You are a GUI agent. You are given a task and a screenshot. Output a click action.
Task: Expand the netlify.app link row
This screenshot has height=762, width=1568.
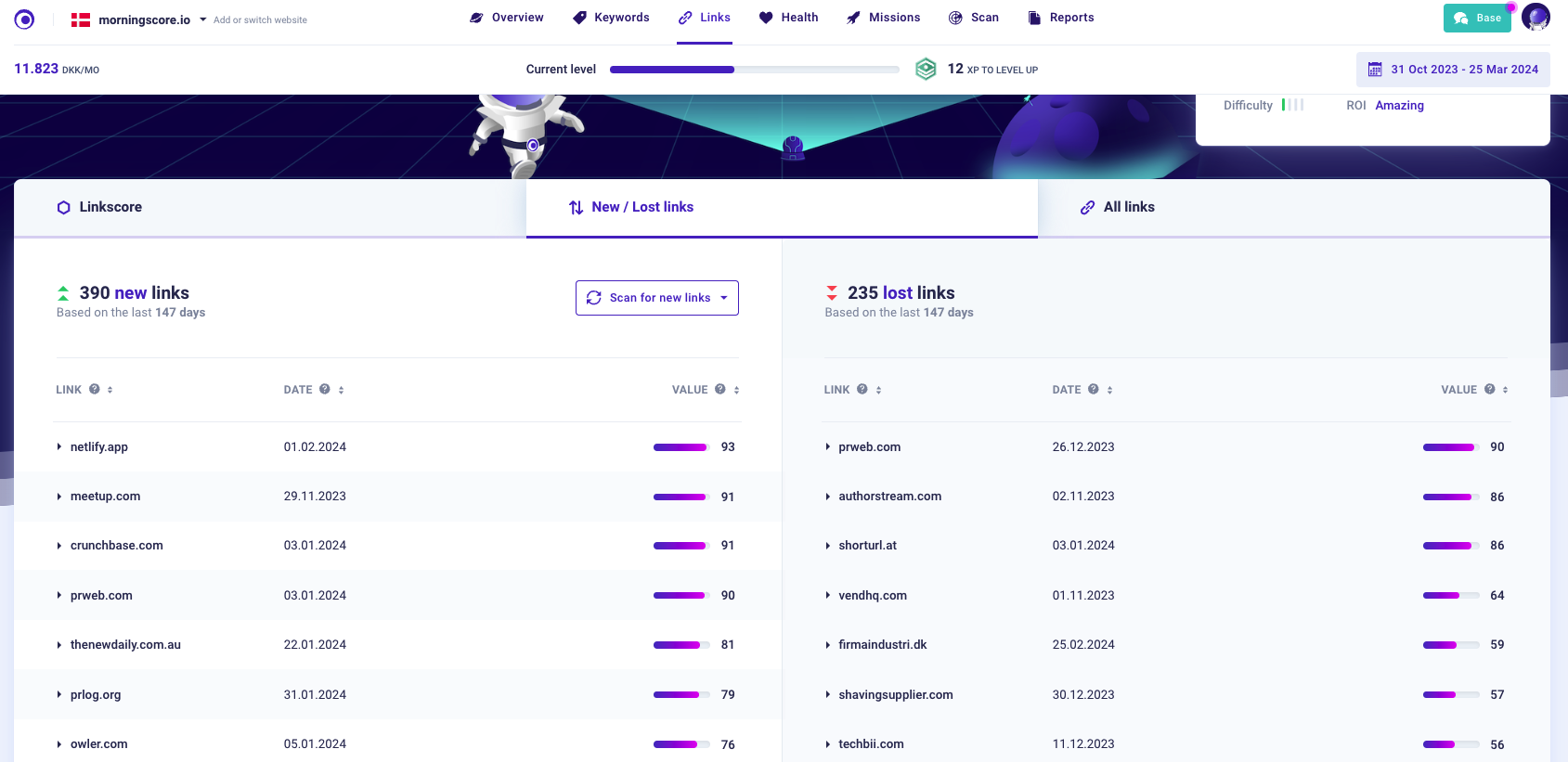(59, 447)
